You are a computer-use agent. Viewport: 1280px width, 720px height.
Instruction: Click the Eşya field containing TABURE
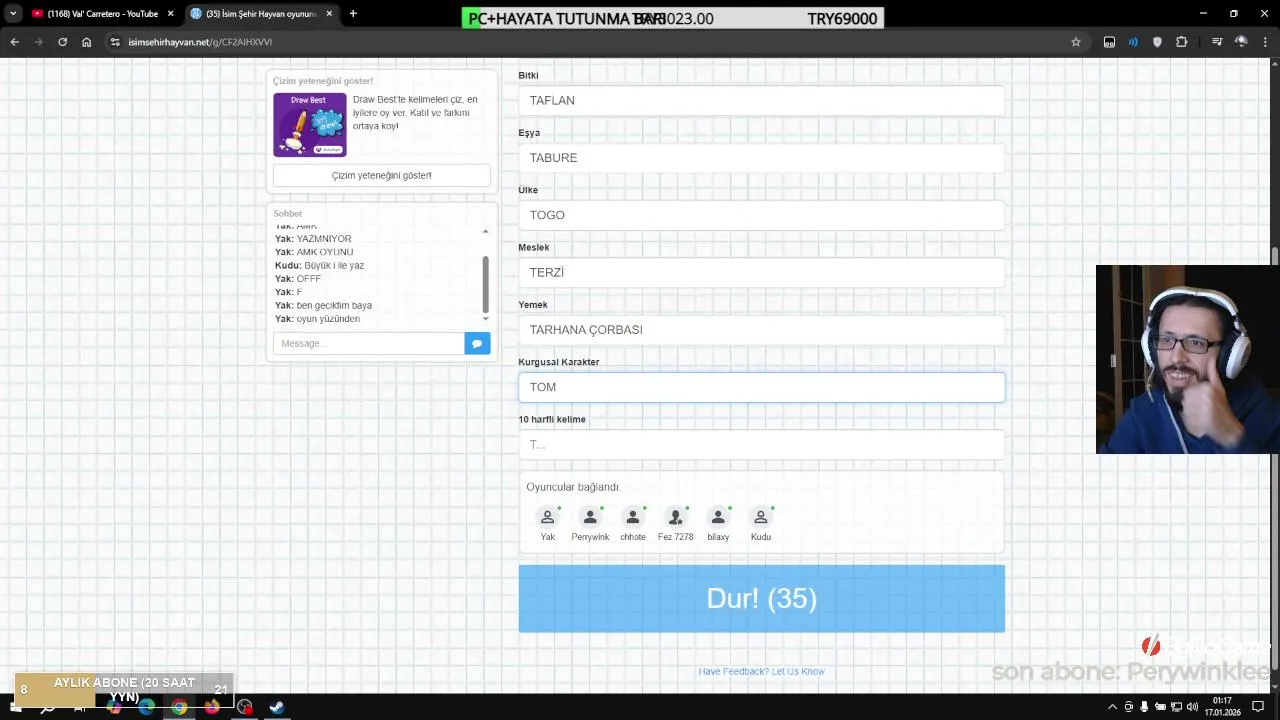tap(761, 158)
